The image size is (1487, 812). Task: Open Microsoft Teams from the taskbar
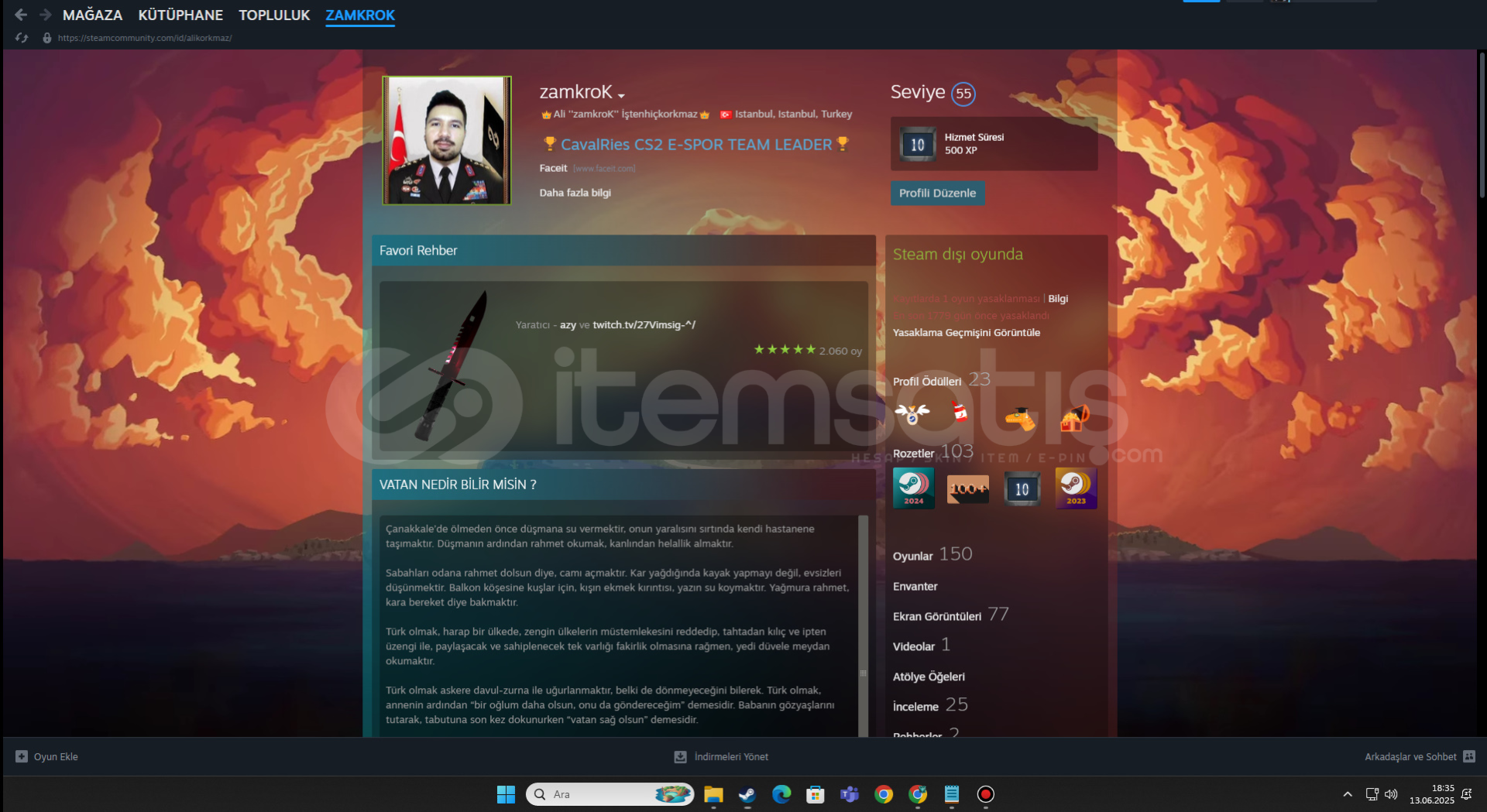click(x=850, y=794)
